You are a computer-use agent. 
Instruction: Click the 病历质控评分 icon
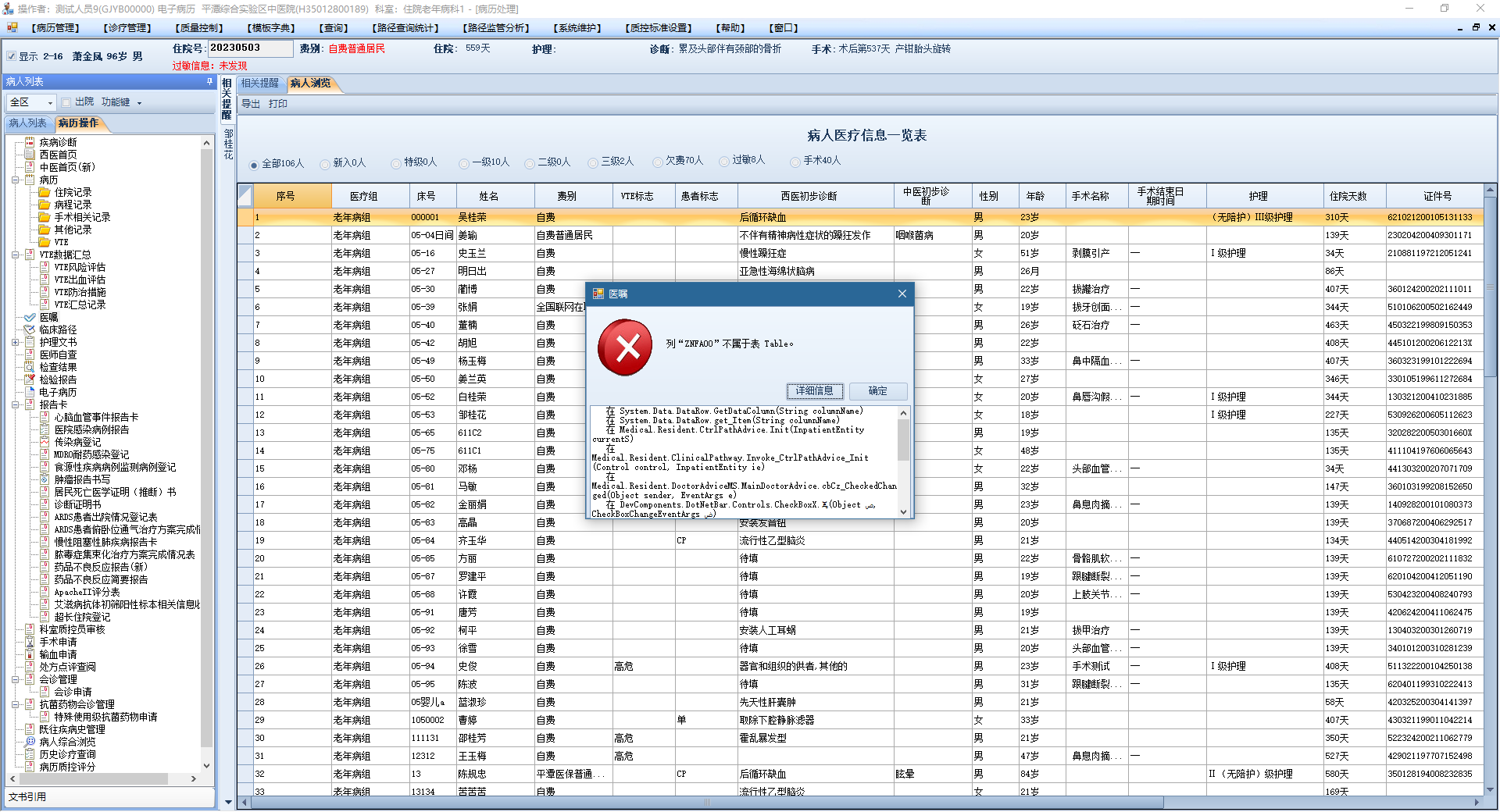point(30,767)
